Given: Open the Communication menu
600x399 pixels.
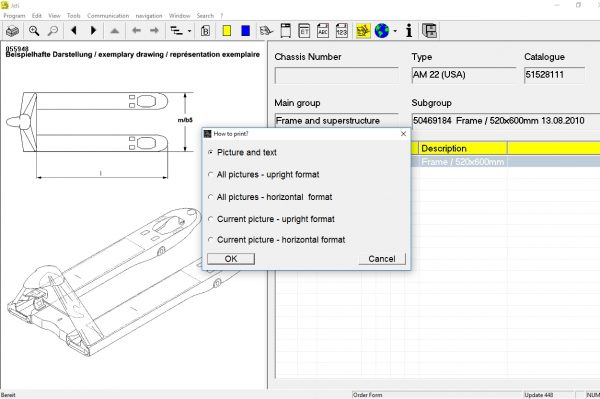Looking at the screenshot, I should click(108, 16).
